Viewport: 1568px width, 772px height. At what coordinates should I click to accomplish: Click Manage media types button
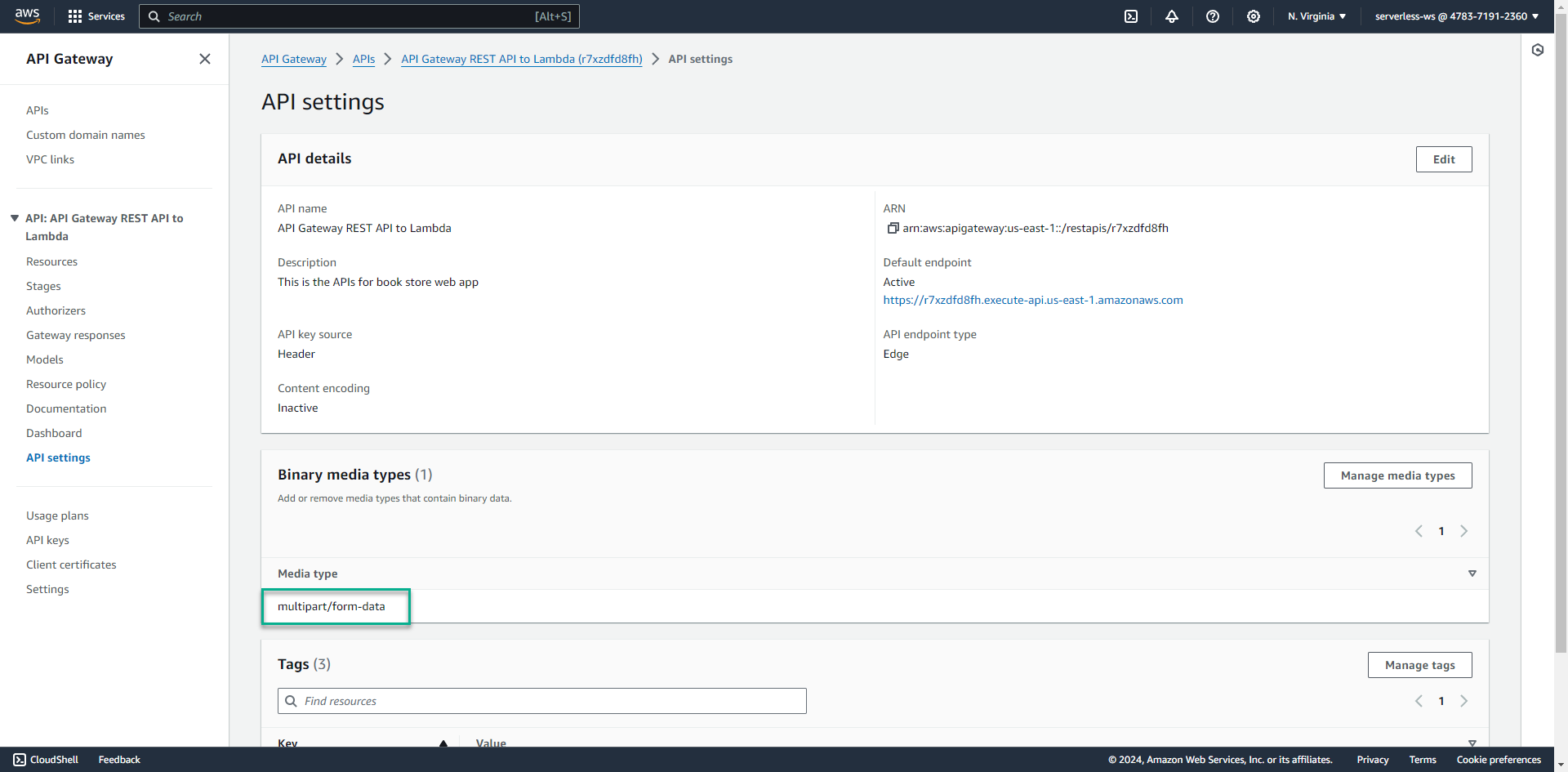(1397, 475)
